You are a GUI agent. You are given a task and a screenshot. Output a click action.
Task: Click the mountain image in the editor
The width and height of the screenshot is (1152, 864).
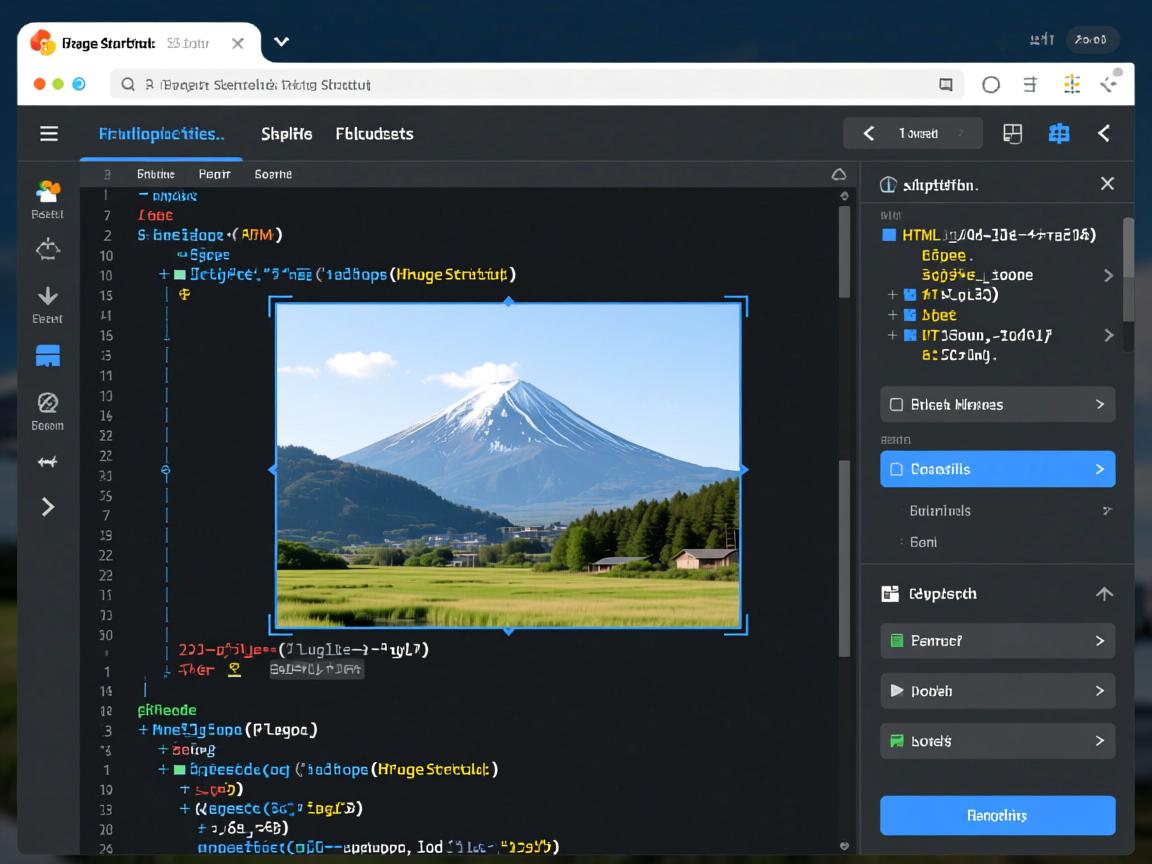click(508, 466)
